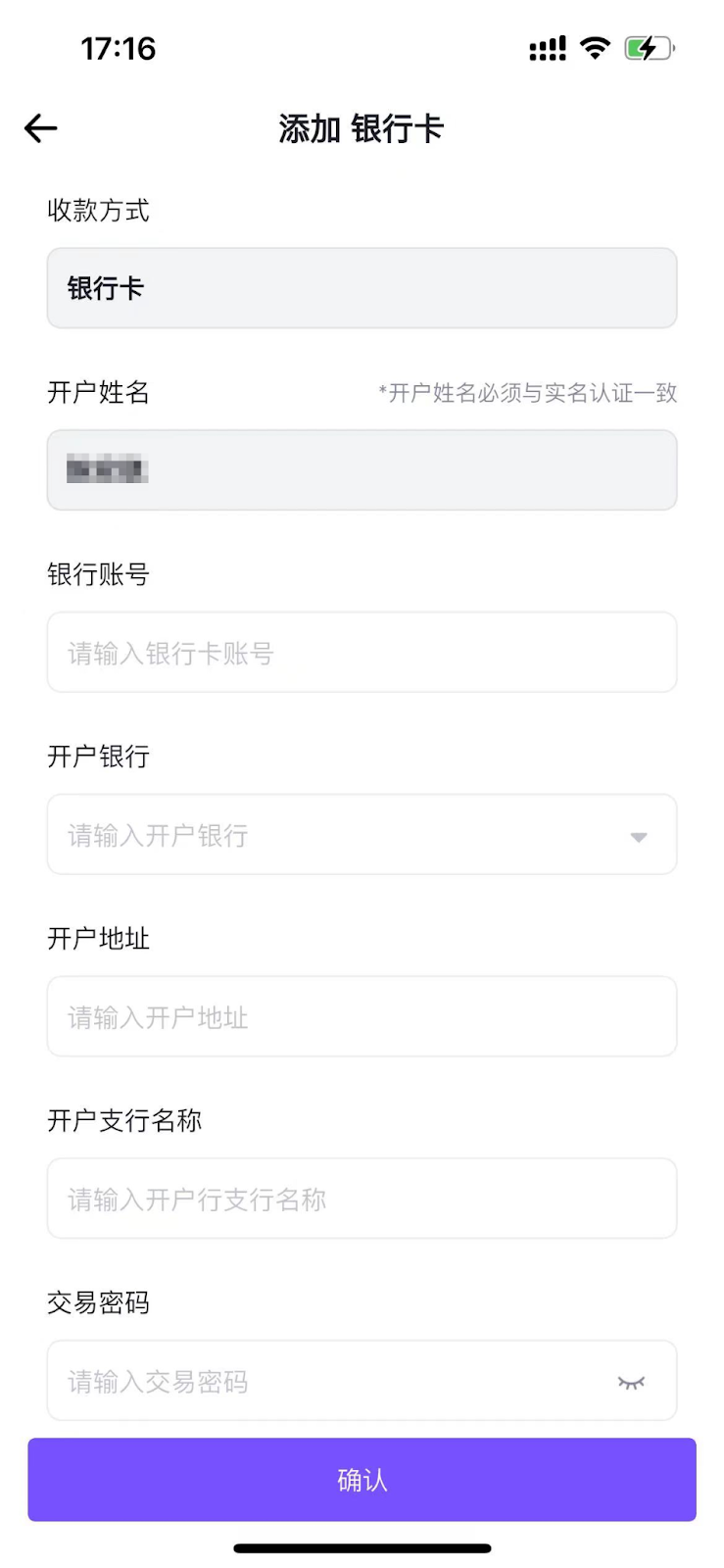Tap the 开户姓名必须与实名认证一致 hint text

(x=528, y=393)
